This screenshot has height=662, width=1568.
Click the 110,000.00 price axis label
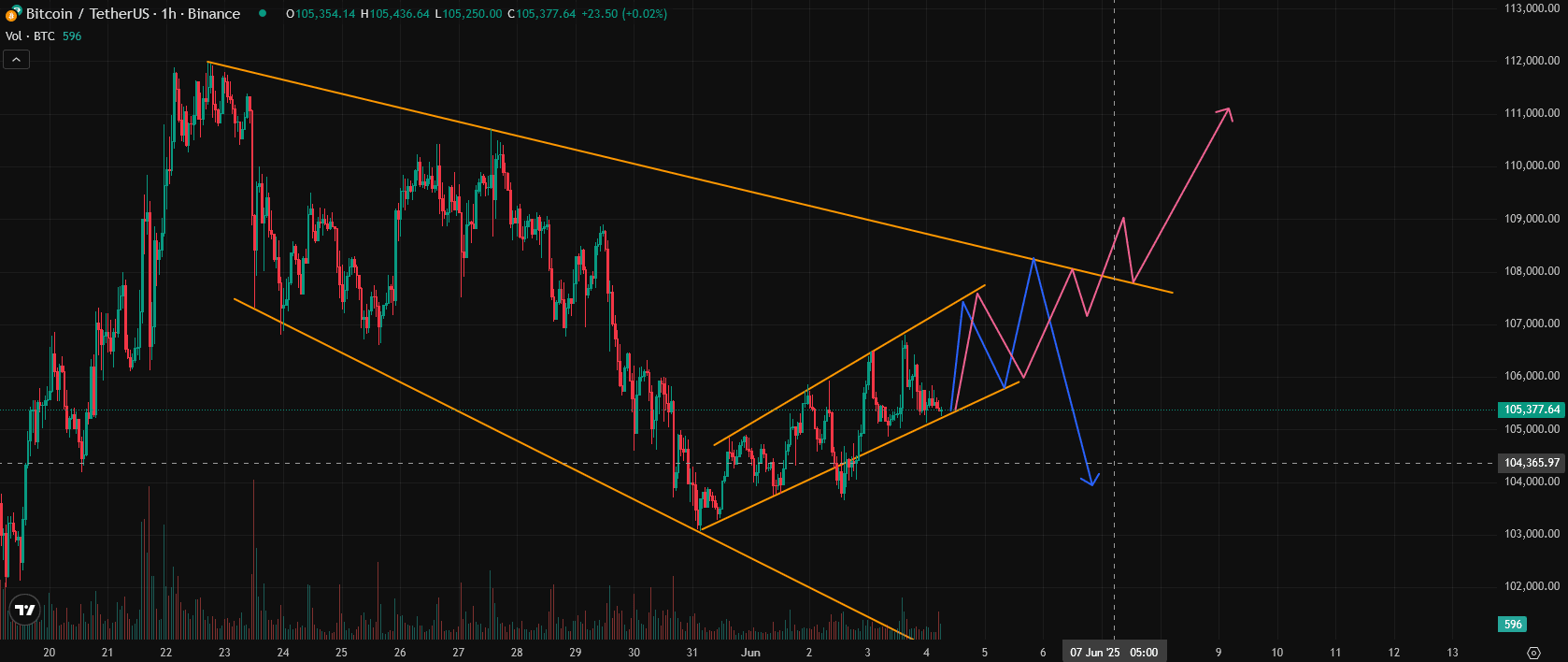coord(1532,165)
